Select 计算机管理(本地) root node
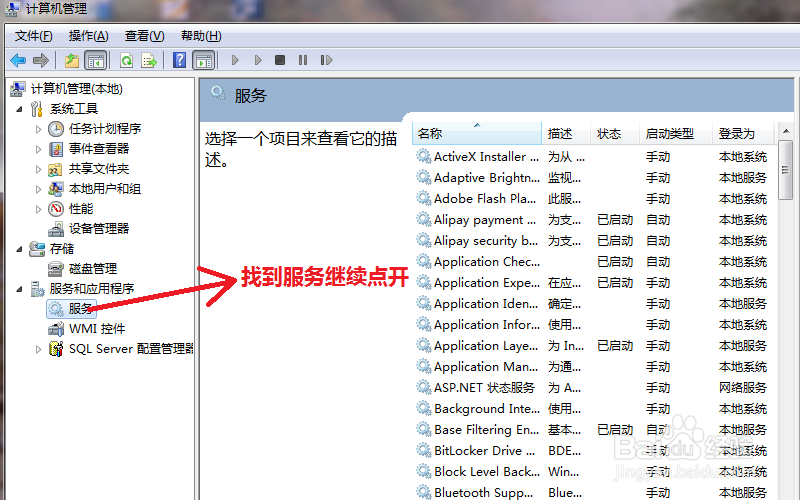 tap(77, 89)
